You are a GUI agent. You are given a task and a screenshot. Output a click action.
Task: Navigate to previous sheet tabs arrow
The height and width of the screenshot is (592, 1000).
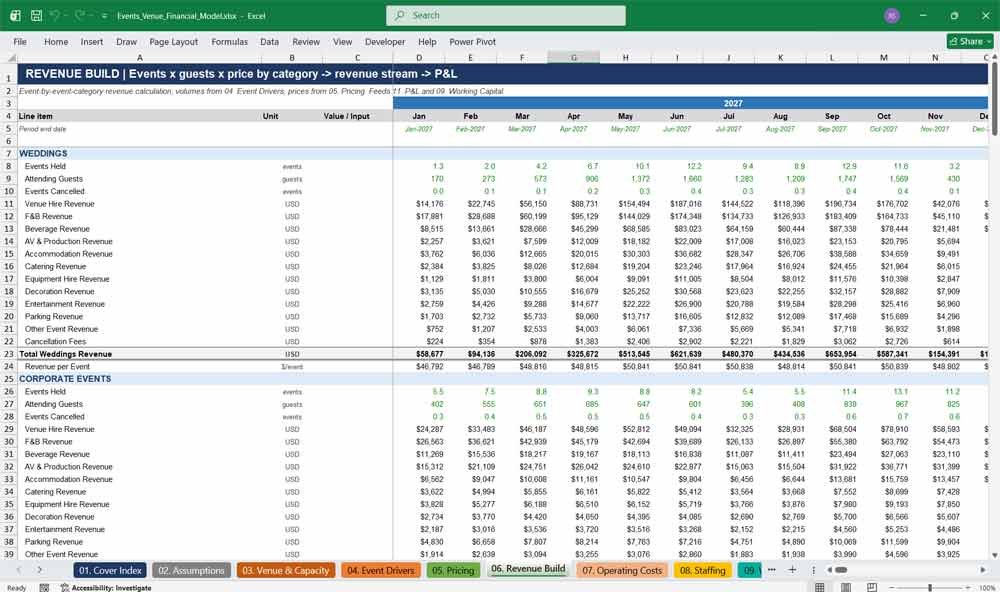[x=19, y=570]
